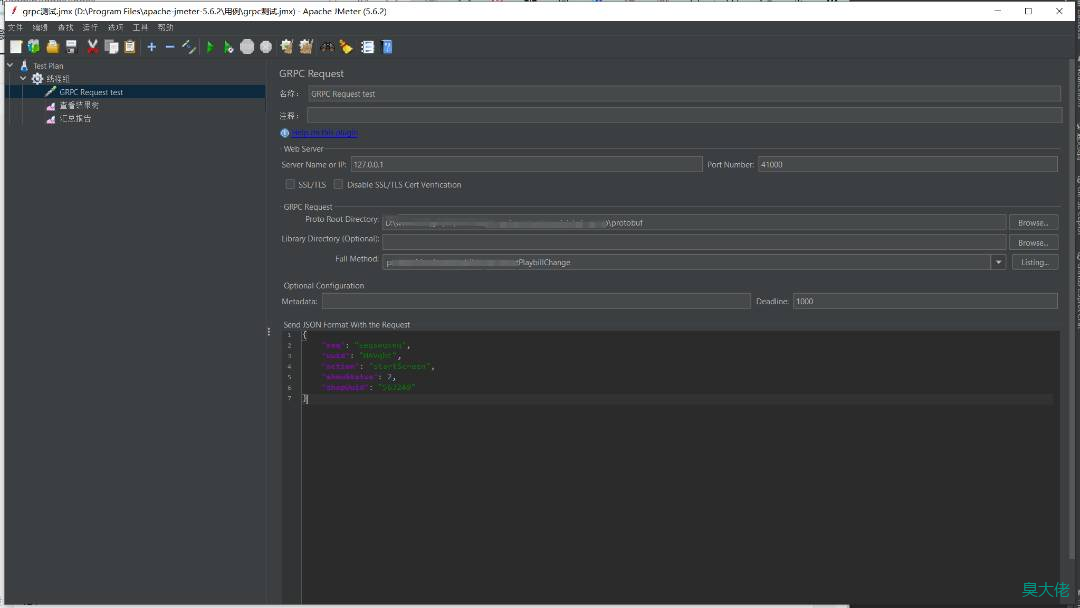Clear results with the single broom icon
Image resolution: width=1080 pixels, height=608 pixels.
pos(287,47)
